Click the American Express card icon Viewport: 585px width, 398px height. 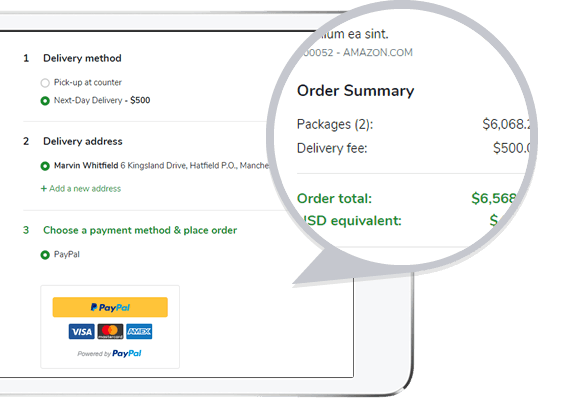click(139, 332)
